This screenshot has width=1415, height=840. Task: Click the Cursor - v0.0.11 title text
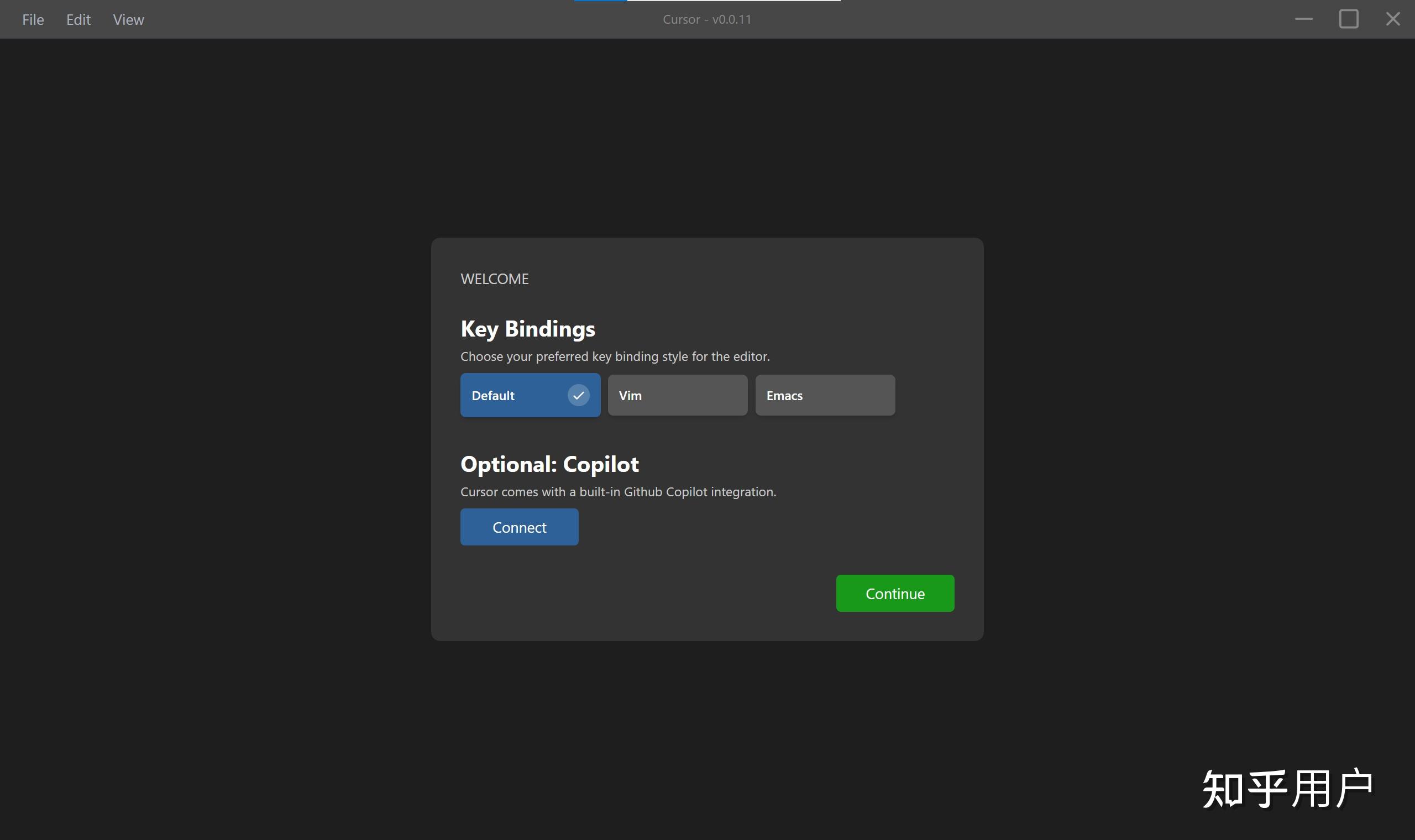pyautogui.click(x=707, y=19)
